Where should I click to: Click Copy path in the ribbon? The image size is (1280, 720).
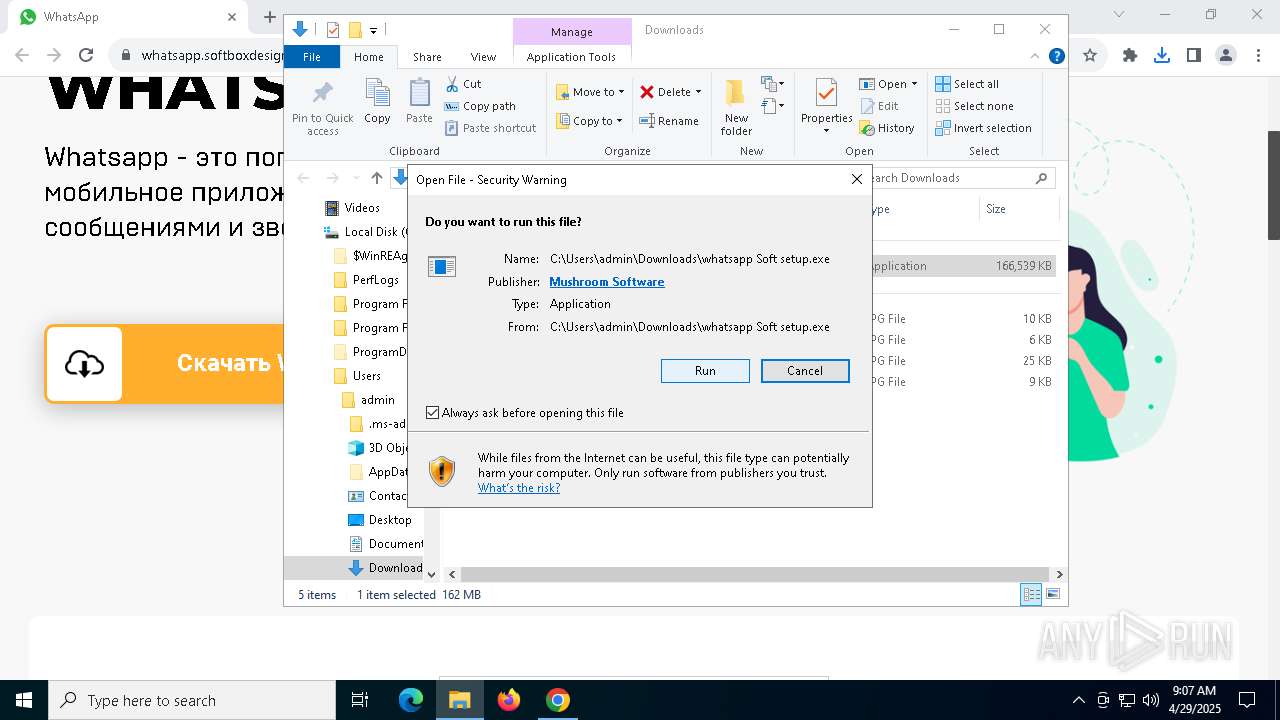click(480, 106)
